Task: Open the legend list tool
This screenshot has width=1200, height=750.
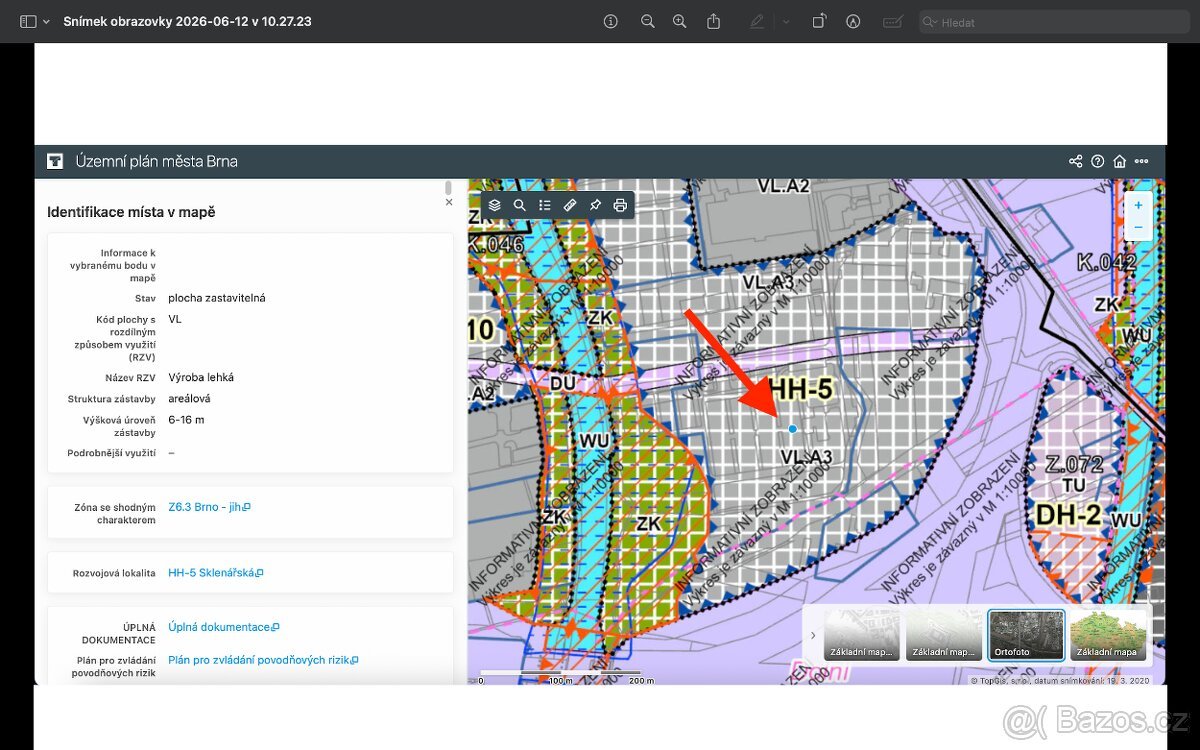Action: (x=545, y=205)
